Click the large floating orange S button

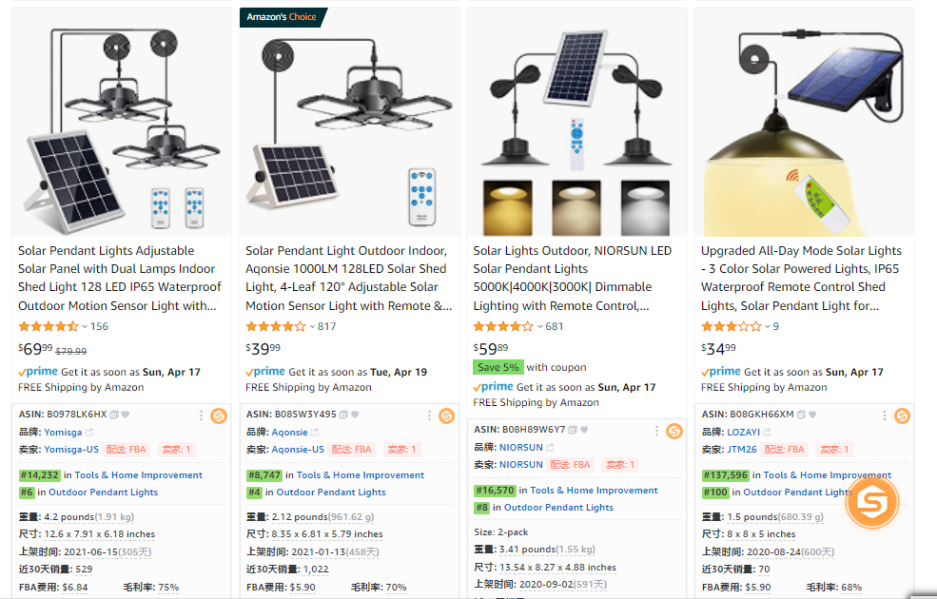(872, 502)
